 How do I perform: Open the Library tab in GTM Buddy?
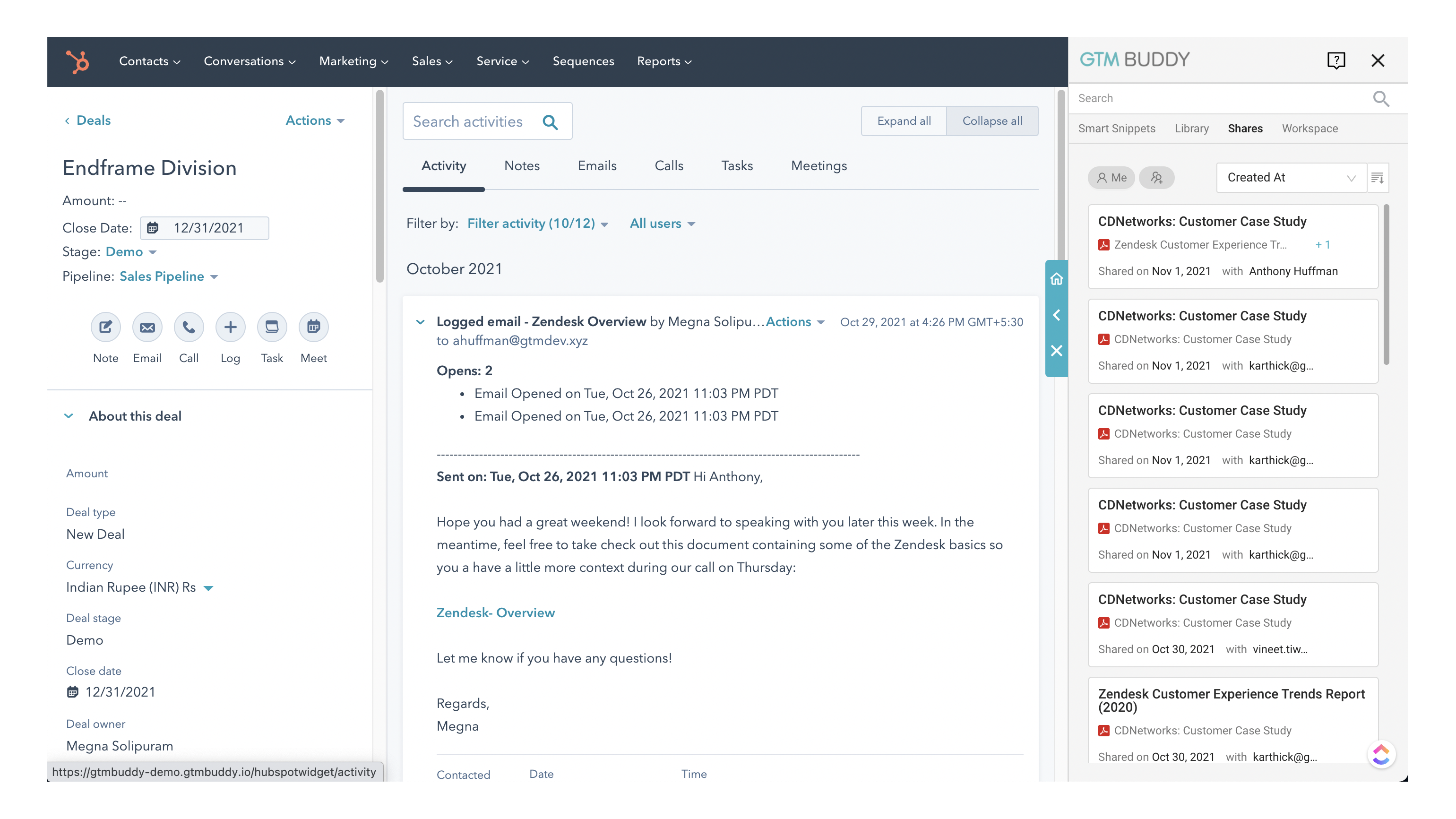coord(1191,128)
